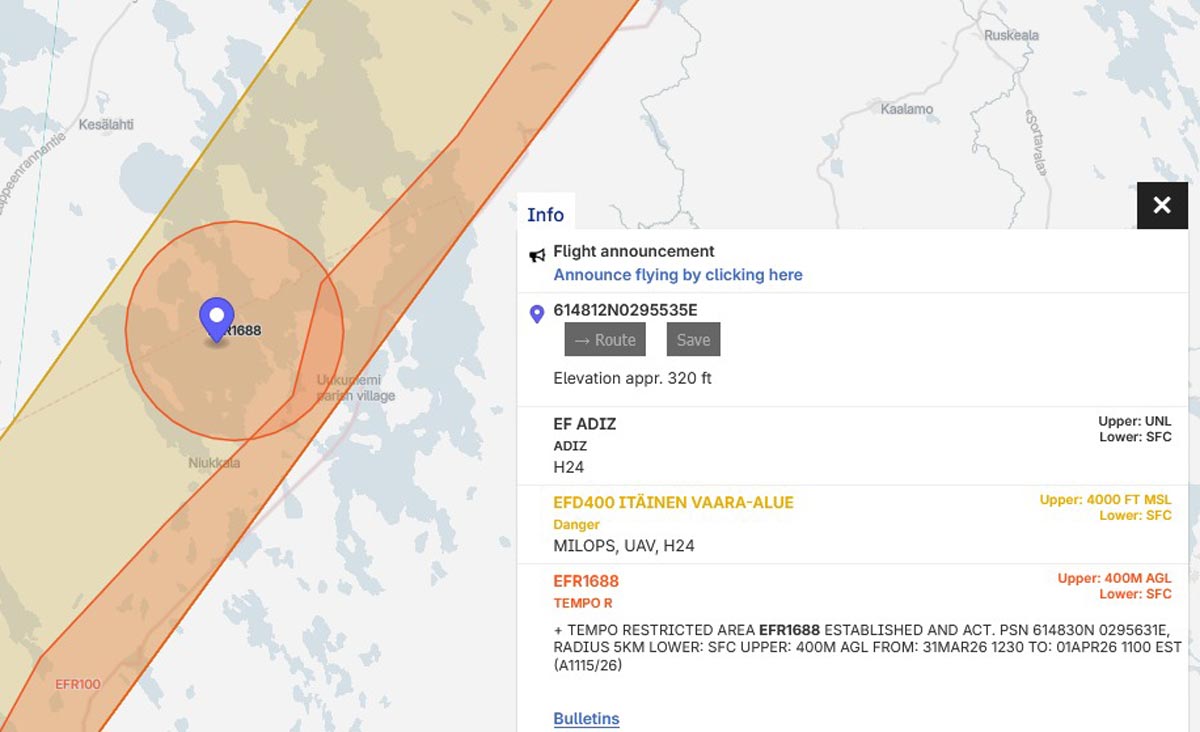This screenshot has width=1200, height=732.
Task: Click the purple map location pin
Action: pyautogui.click(x=216, y=318)
